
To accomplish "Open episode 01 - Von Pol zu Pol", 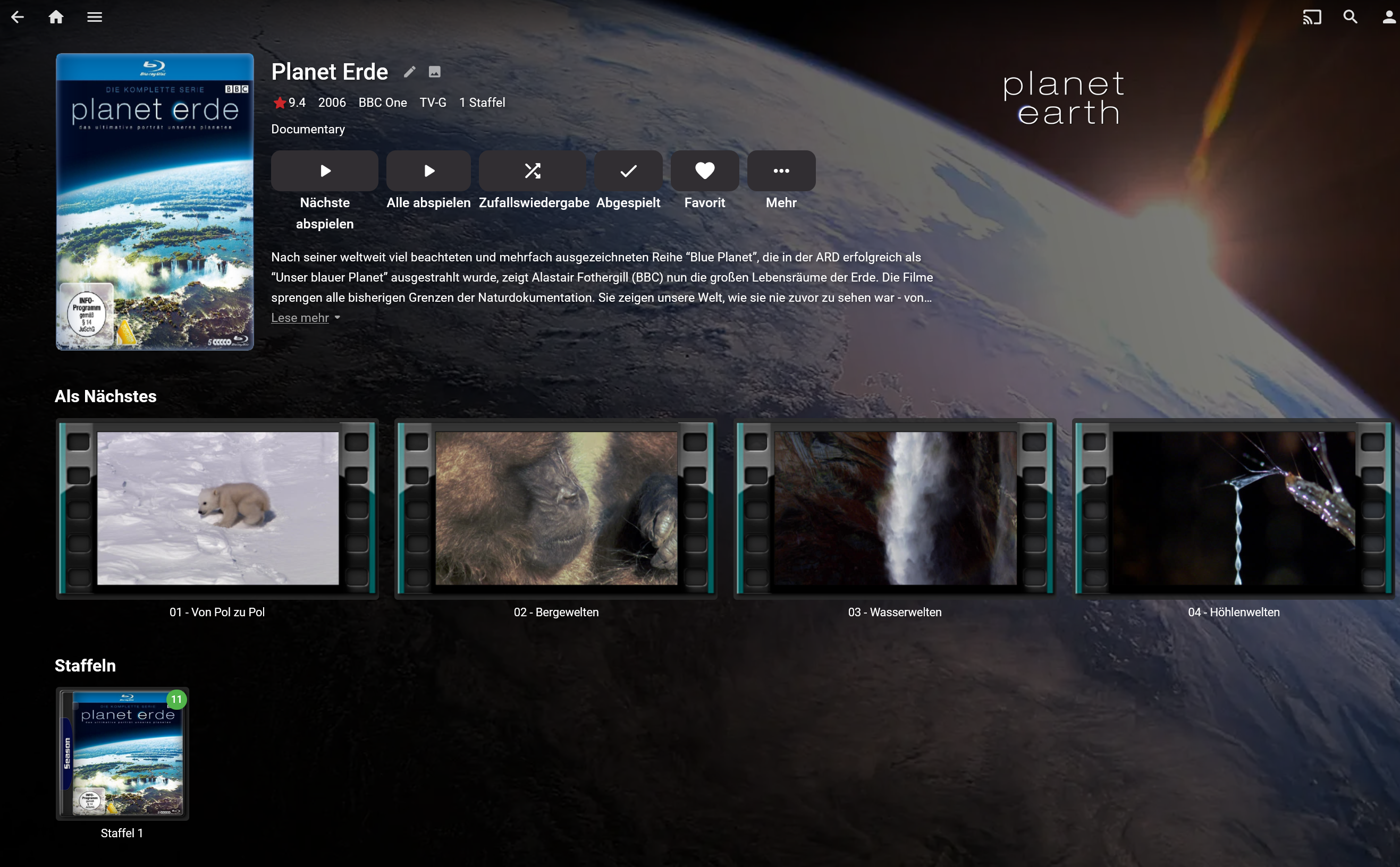I will point(217,508).
